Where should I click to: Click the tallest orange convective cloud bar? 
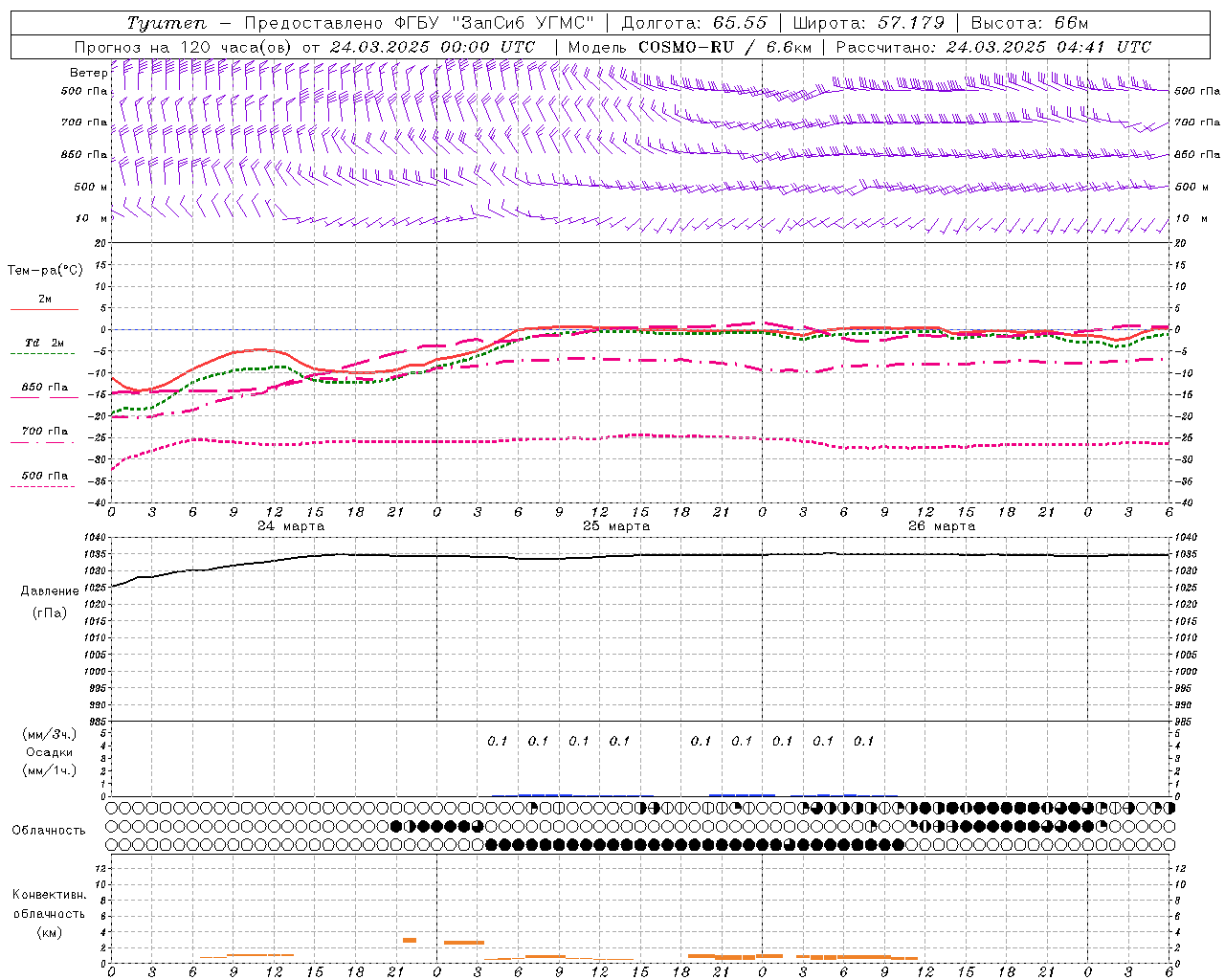pyautogui.click(x=410, y=940)
